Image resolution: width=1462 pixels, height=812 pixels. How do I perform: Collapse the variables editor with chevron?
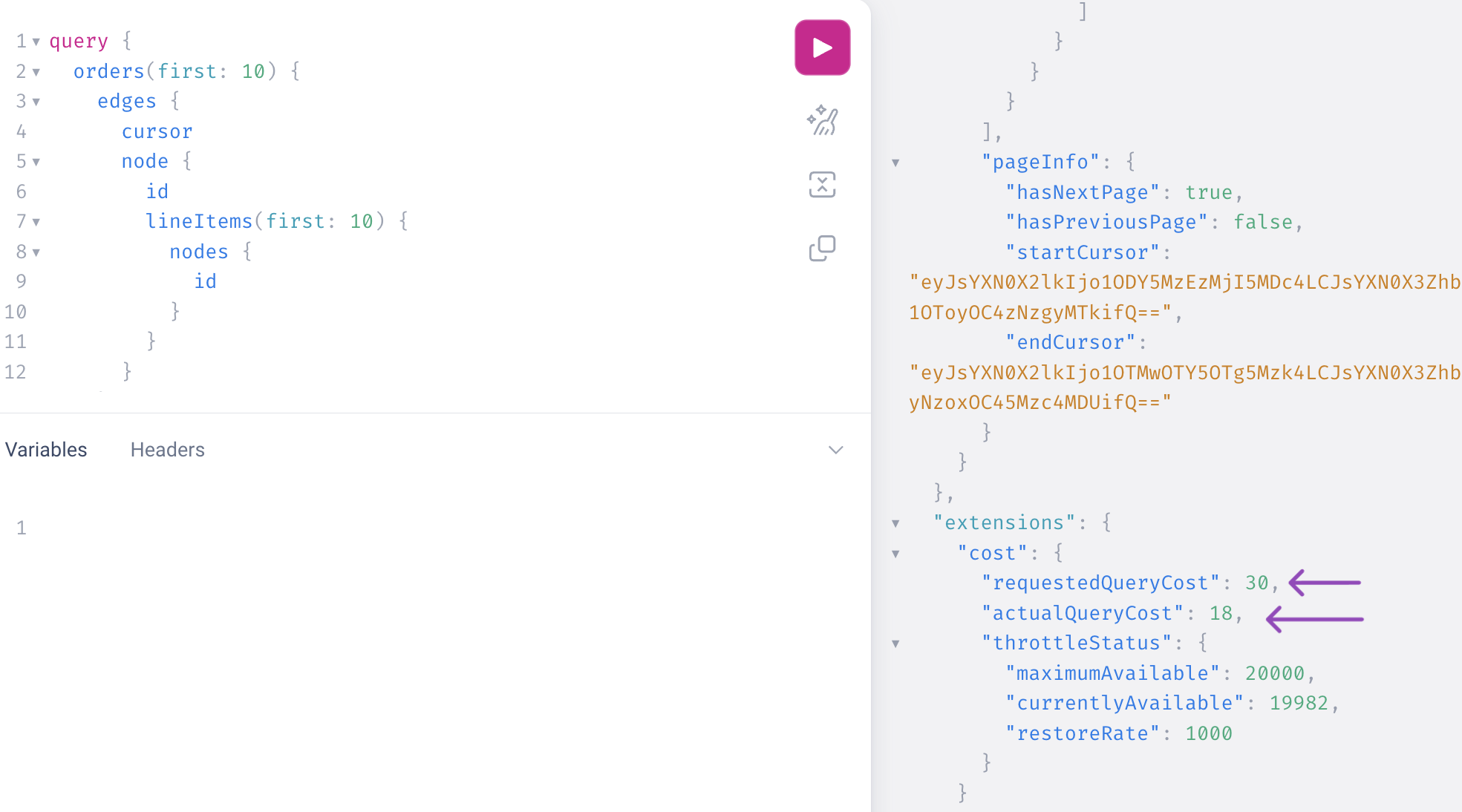835,450
